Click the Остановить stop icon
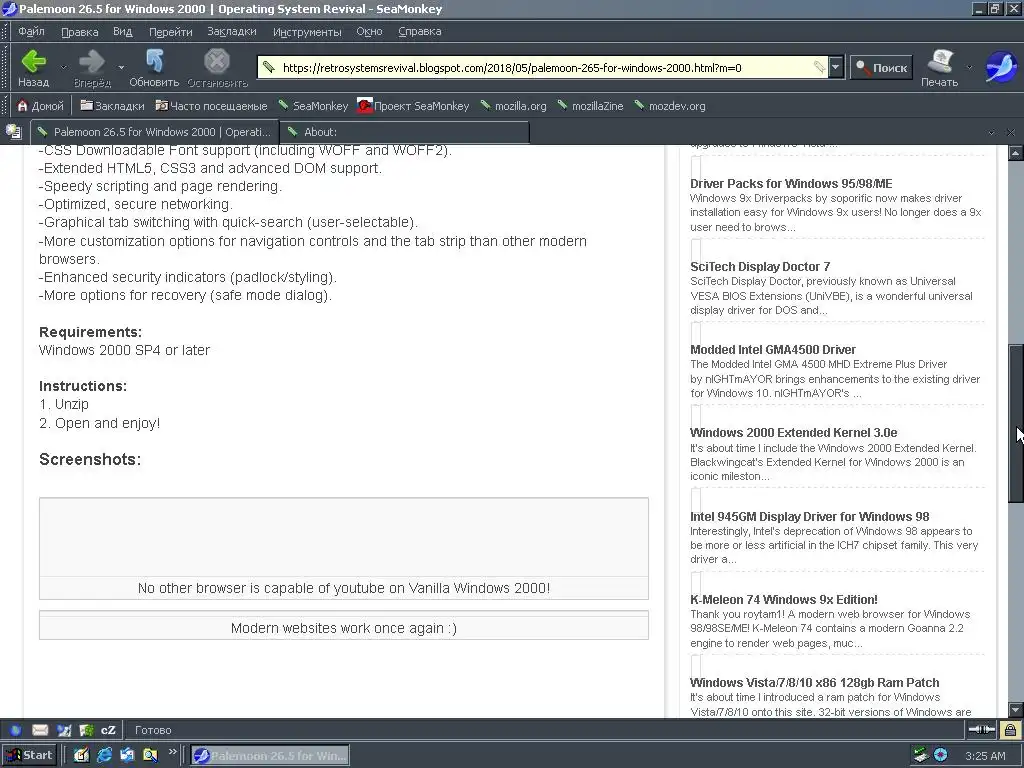1024x768 pixels. 217,61
